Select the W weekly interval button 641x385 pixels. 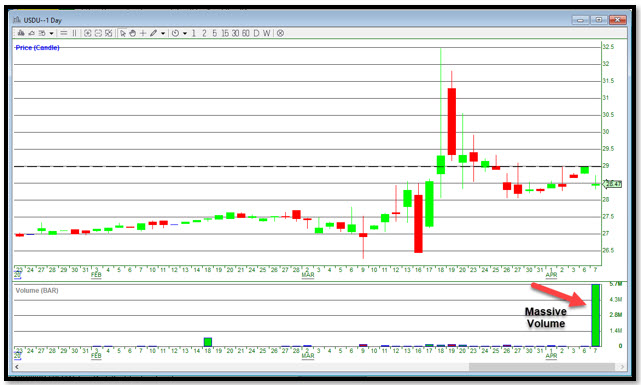click(x=267, y=34)
